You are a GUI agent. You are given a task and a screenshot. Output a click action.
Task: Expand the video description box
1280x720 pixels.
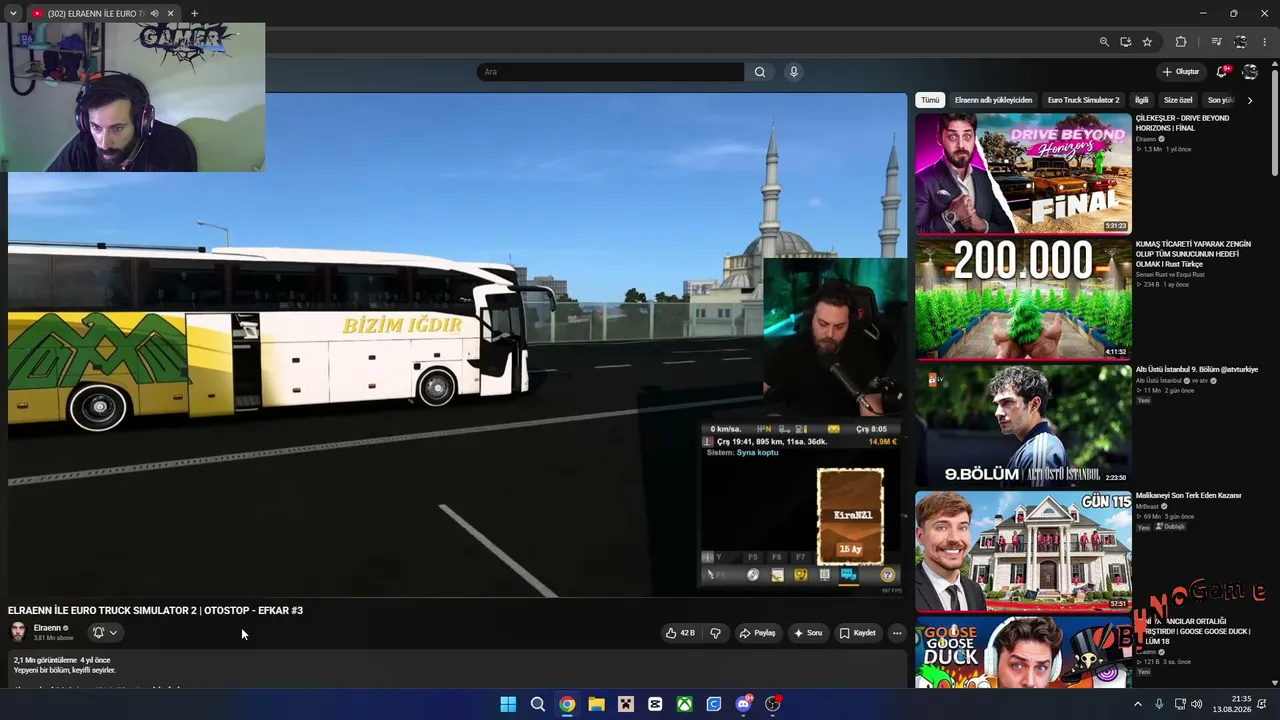tap(457, 668)
